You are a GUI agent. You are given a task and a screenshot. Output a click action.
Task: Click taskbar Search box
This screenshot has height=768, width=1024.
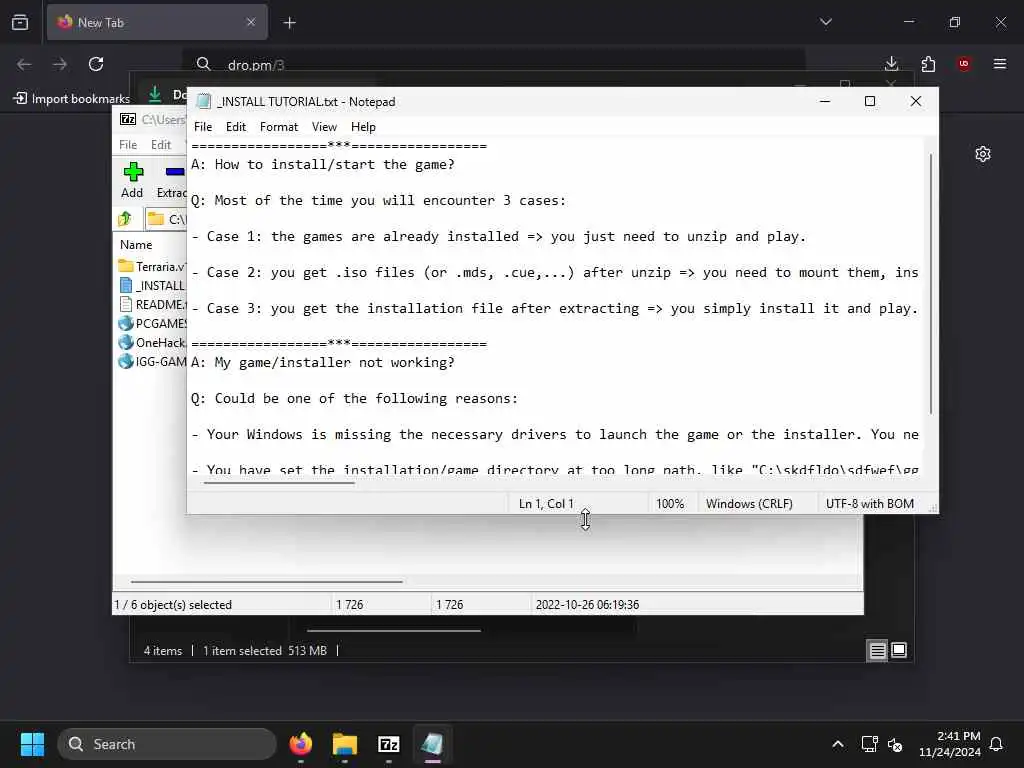tap(167, 744)
